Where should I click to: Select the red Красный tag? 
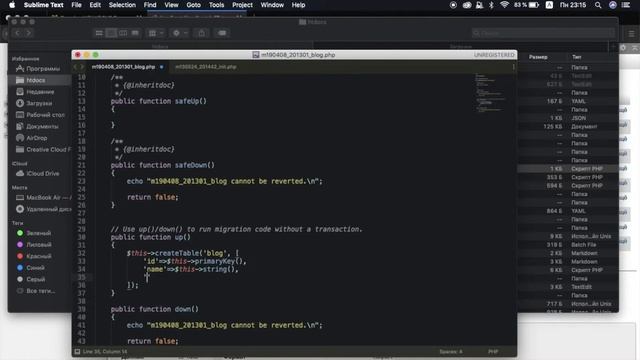40,256
